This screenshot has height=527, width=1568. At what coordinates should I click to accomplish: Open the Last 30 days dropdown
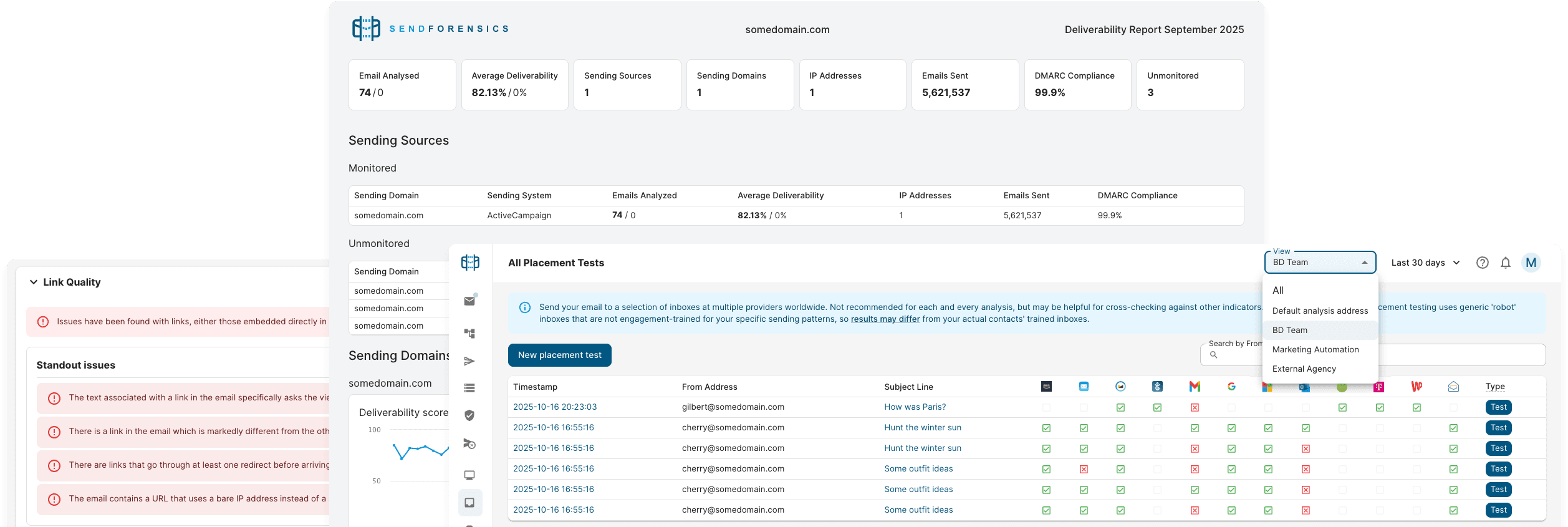click(1425, 263)
